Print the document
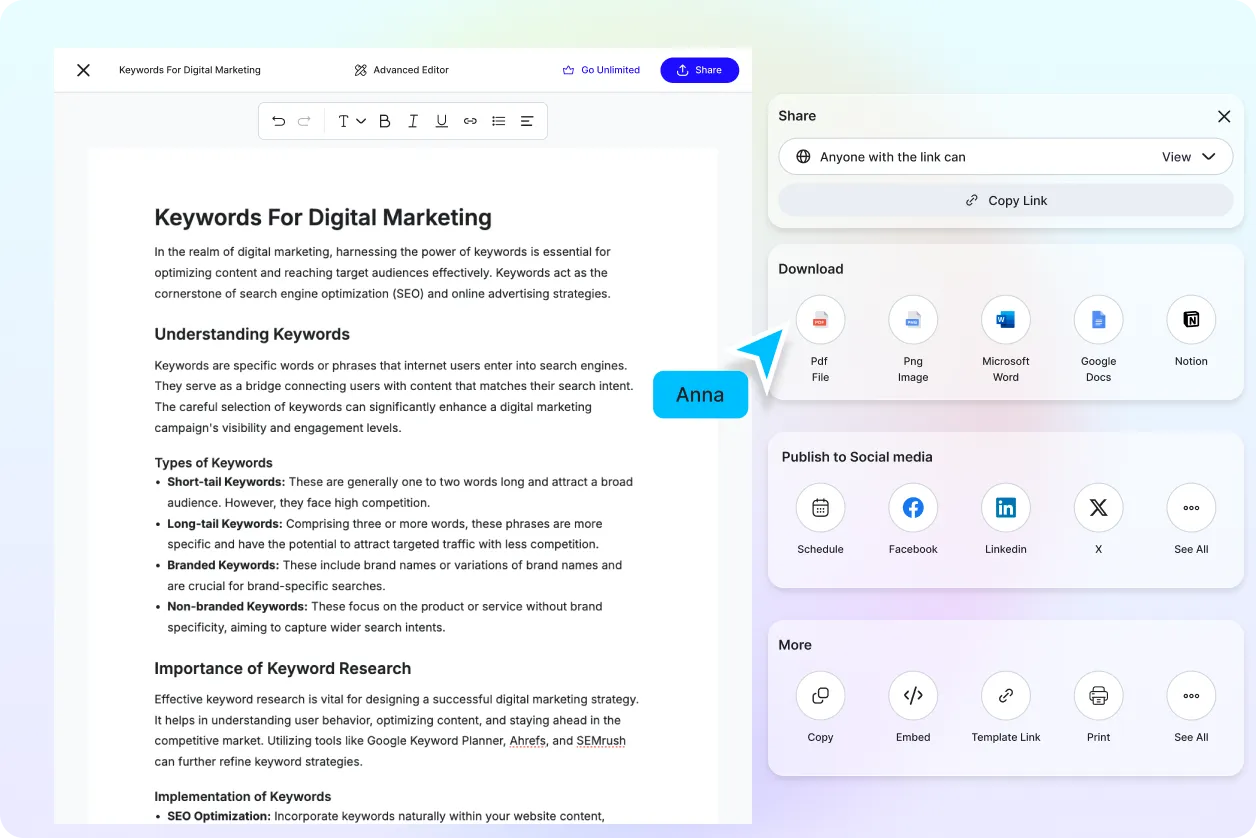The width and height of the screenshot is (1256, 838). click(1098, 696)
